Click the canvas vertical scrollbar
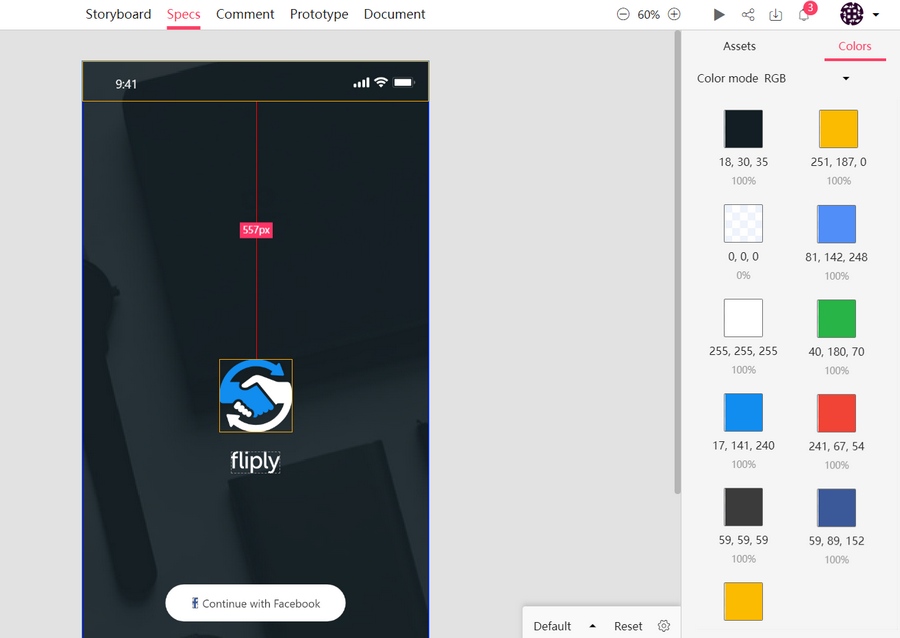 [677, 262]
